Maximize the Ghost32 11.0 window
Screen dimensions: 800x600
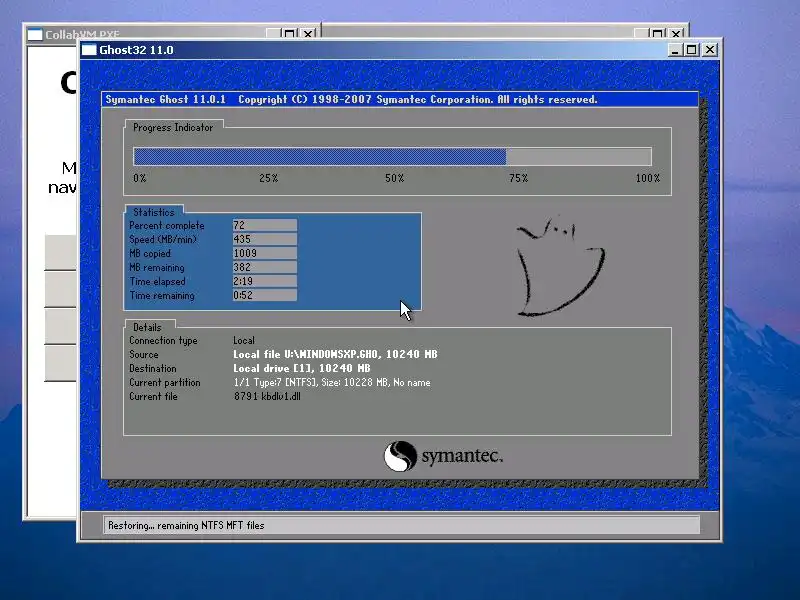point(691,49)
